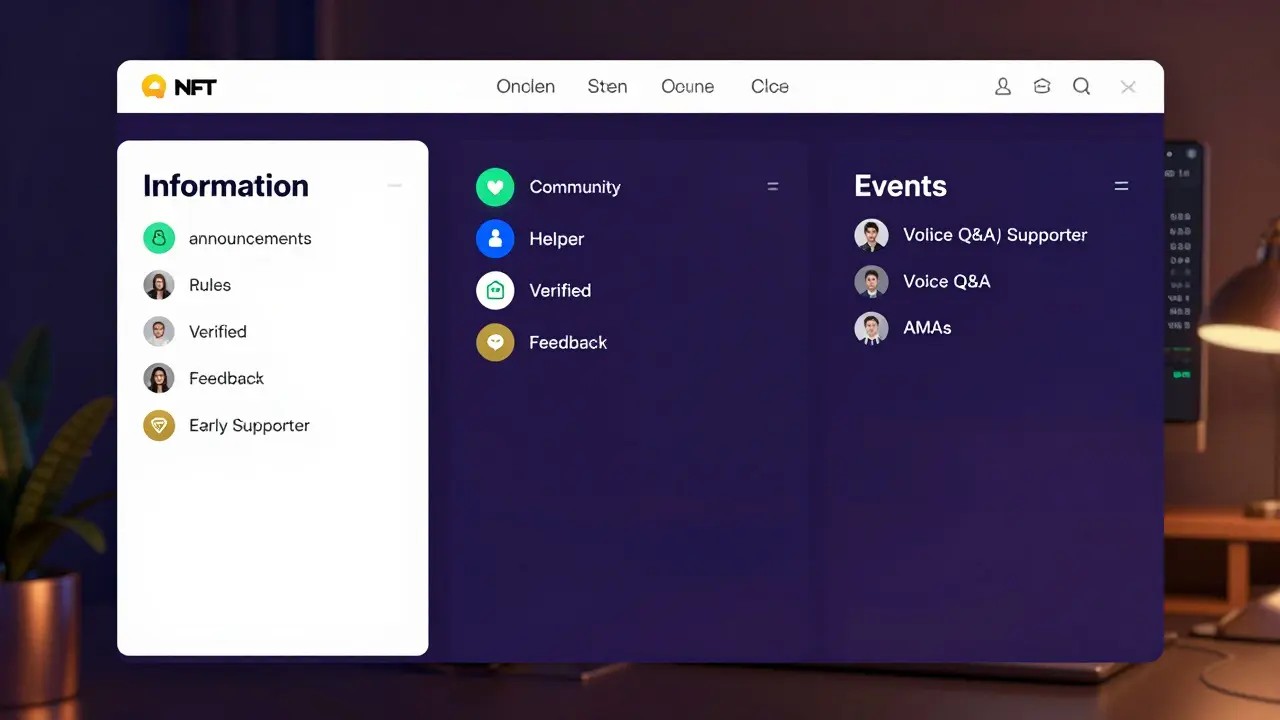Image resolution: width=1280 pixels, height=720 pixels.
Task: Click the Rules channel link
Action: coord(210,285)
